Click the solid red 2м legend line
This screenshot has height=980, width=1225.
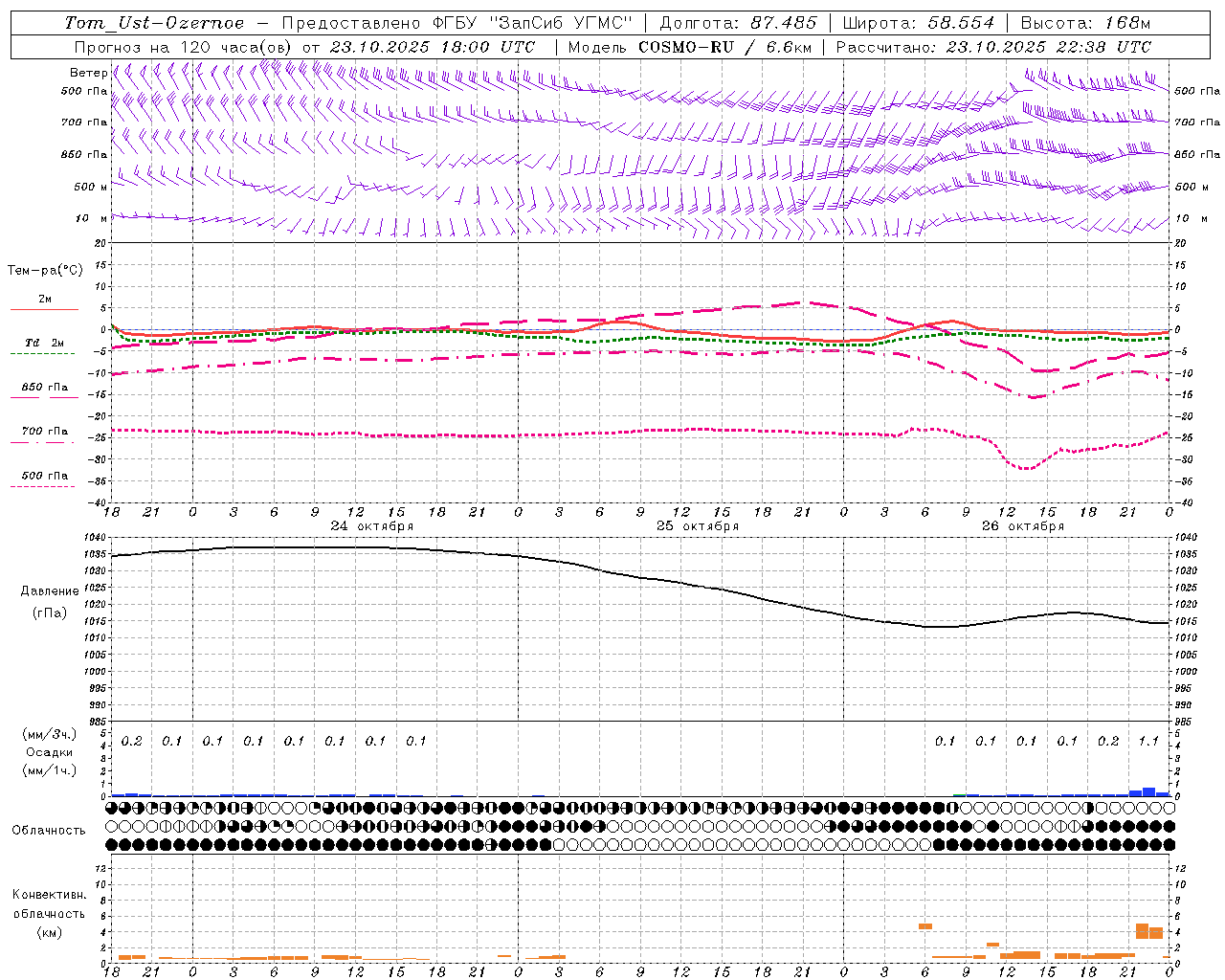click(44, 310)
